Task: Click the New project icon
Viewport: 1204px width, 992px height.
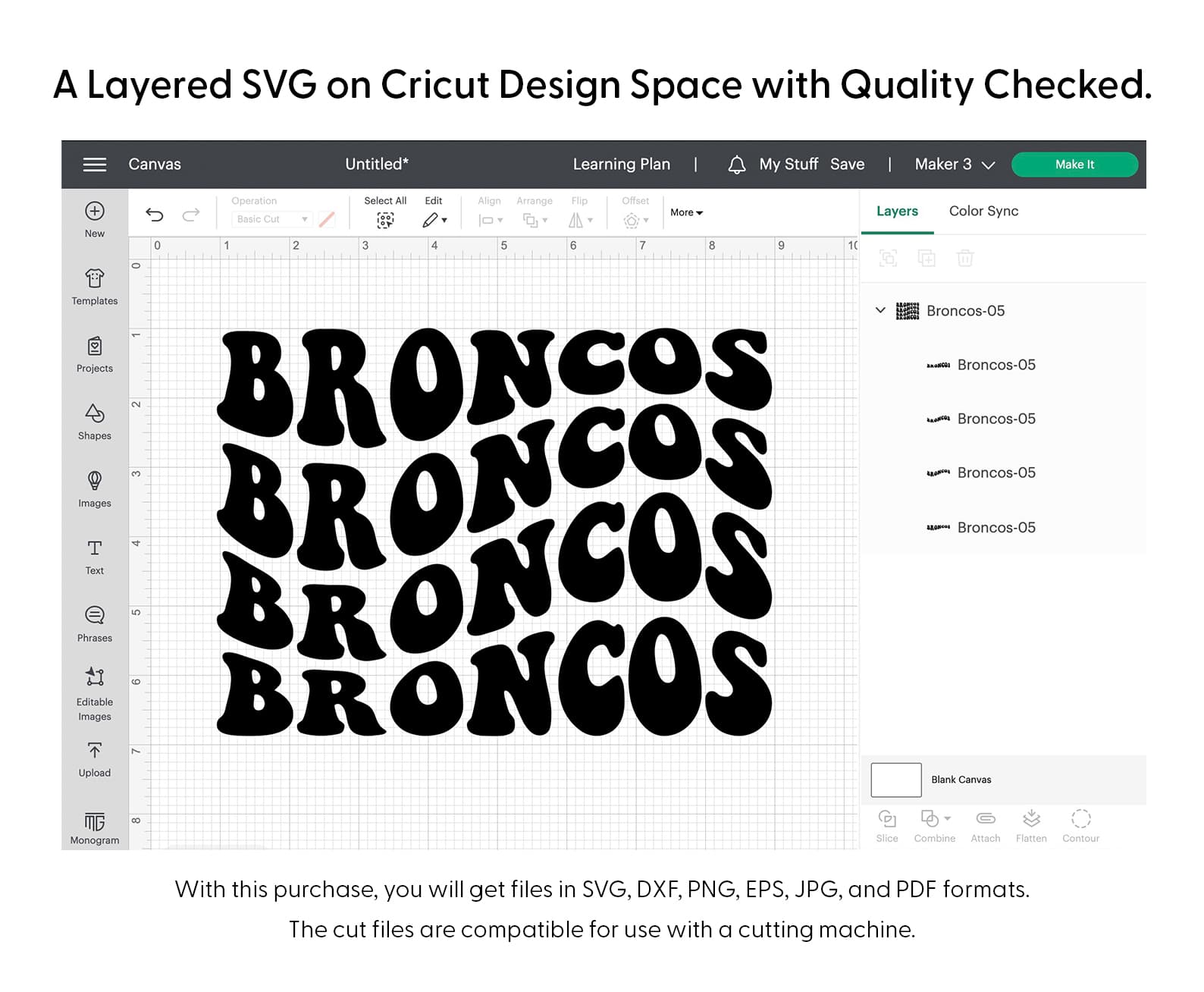Action: tap(95, 212)
